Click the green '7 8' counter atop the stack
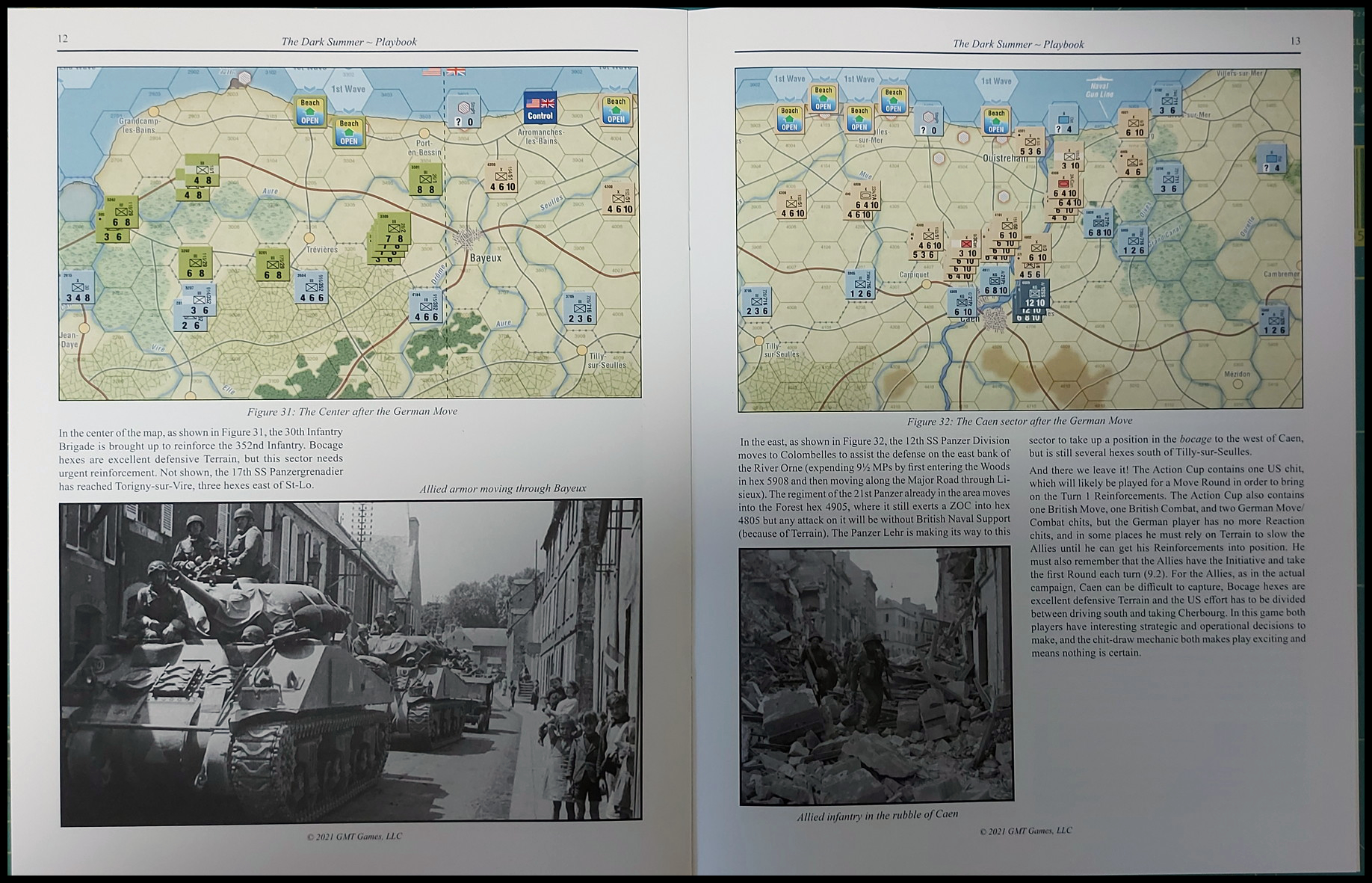Viewport: 1372px width, 883px height. click(x=394, y=230)
